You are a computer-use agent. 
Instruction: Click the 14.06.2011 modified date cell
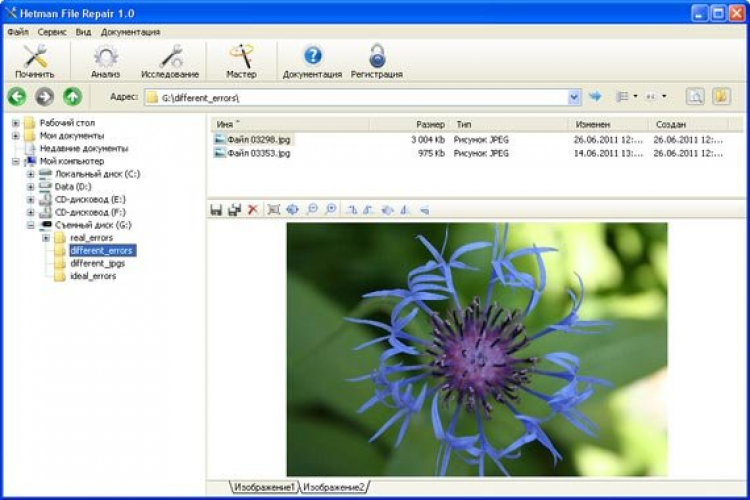[608, 153]
